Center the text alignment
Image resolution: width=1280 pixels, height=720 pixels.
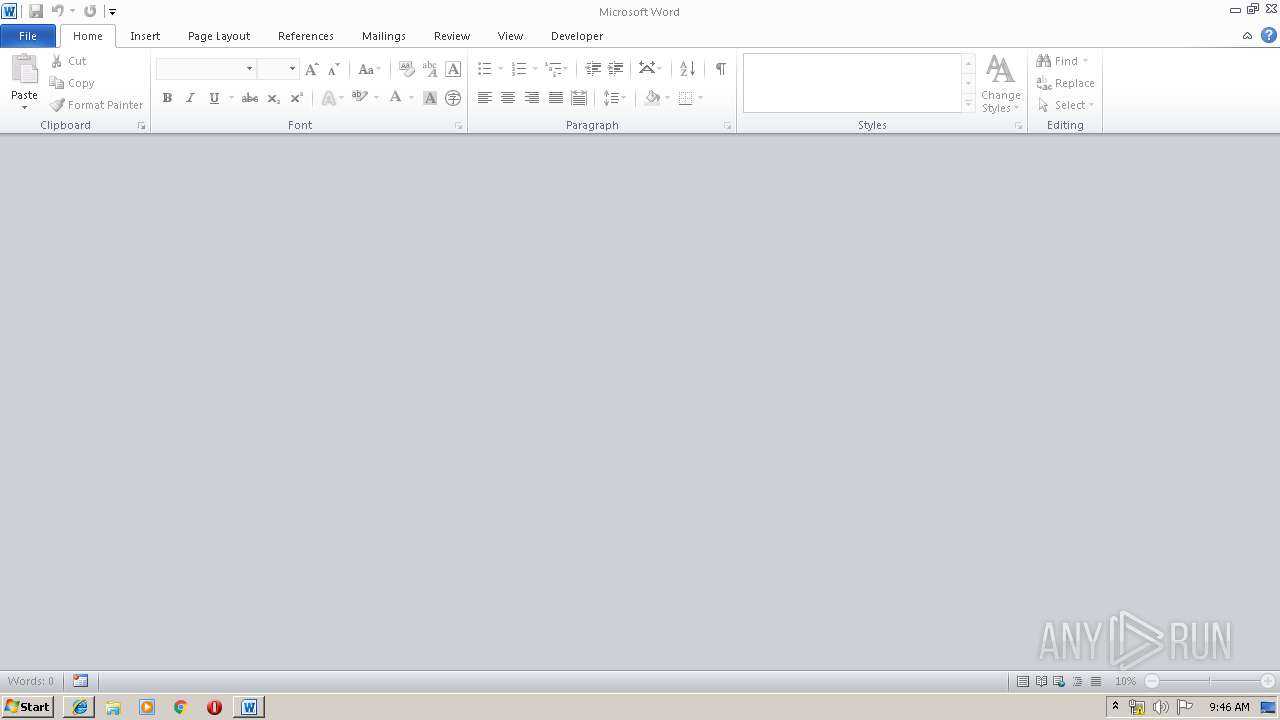[508, 98]
